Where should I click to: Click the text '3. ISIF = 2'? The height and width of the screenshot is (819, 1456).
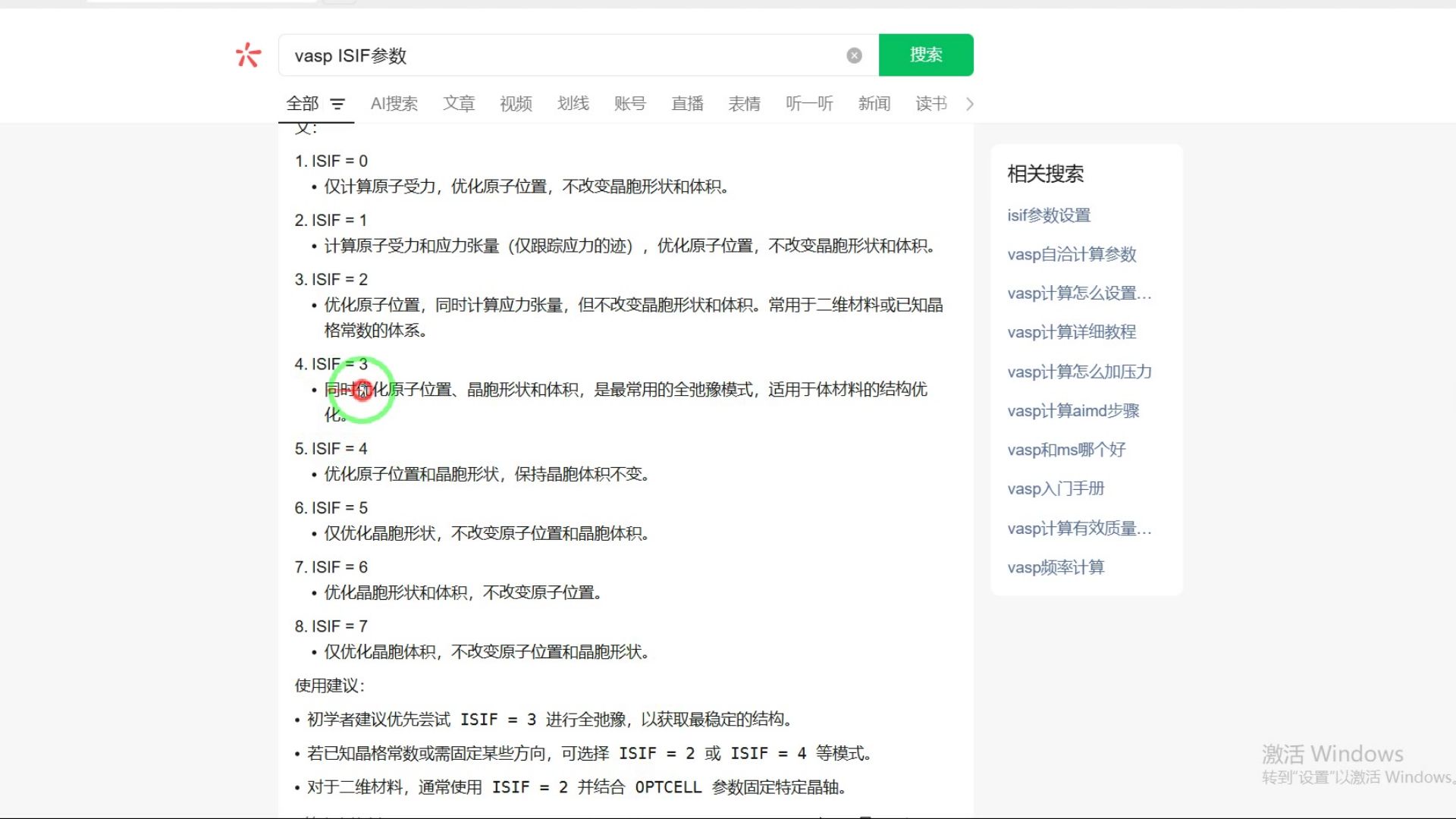(x=331, y=279)
